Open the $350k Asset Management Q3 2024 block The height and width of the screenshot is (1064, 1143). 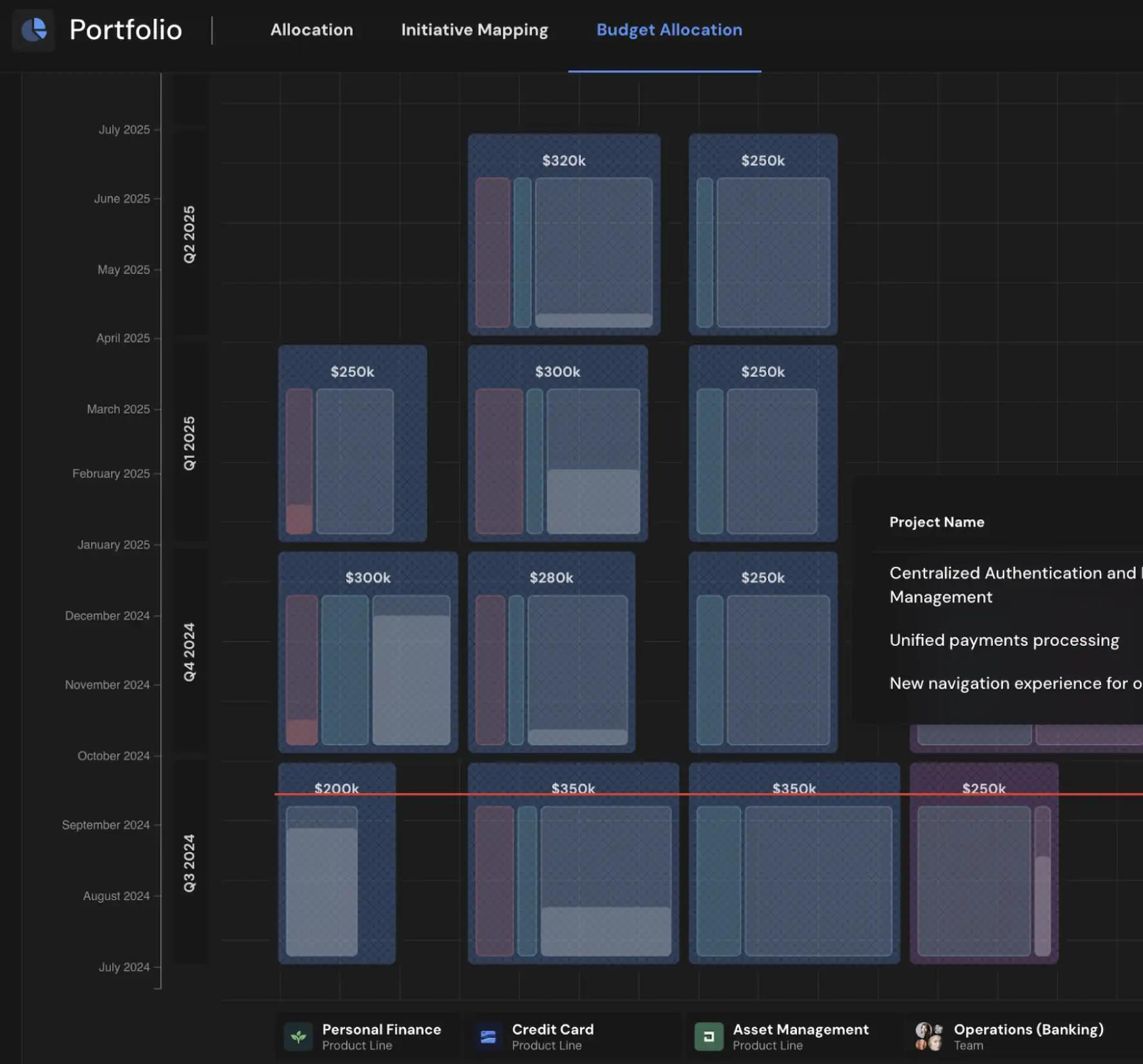click(x=794, y=863)
